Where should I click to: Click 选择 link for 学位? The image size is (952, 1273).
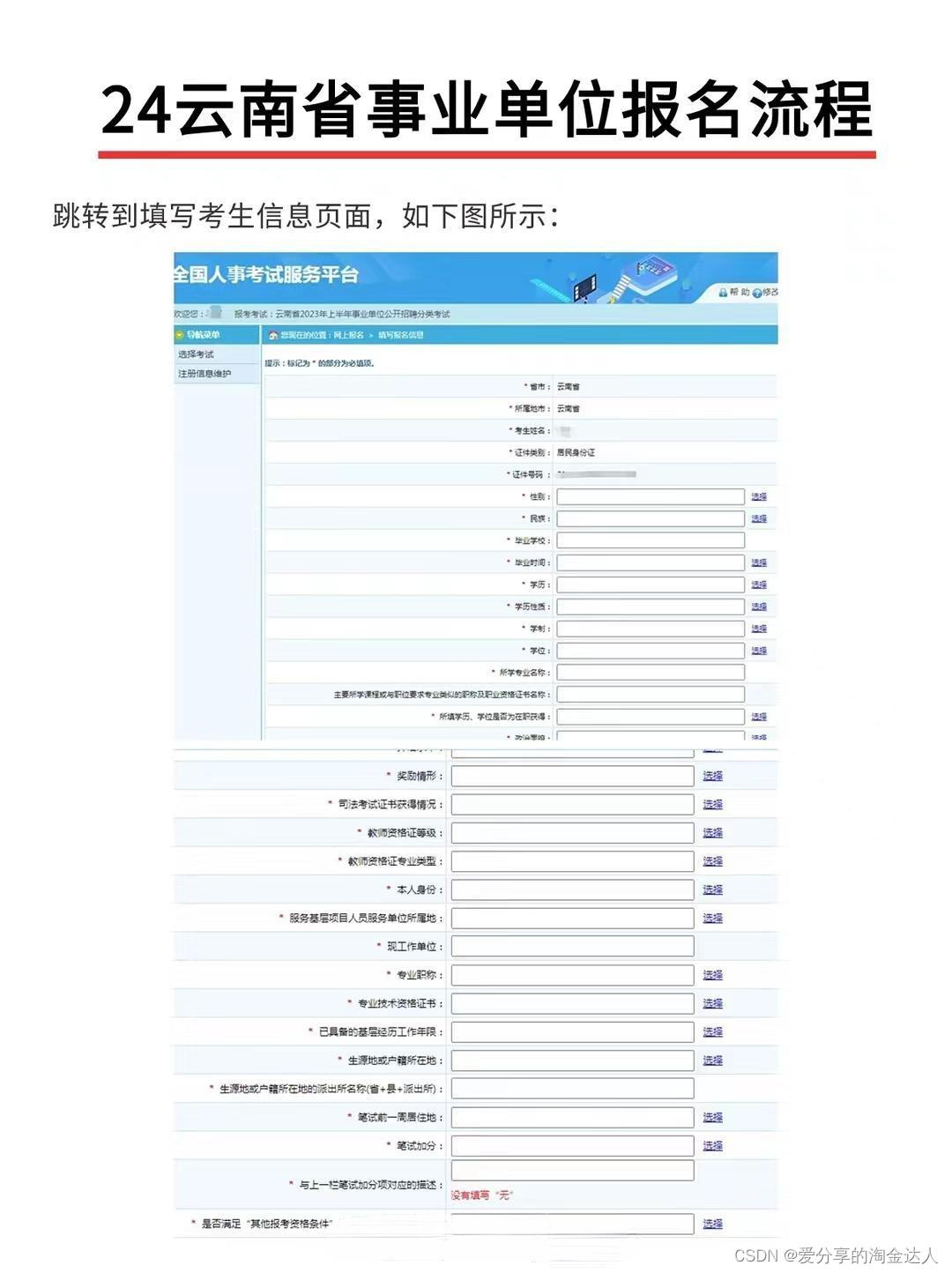pos(759,651)
